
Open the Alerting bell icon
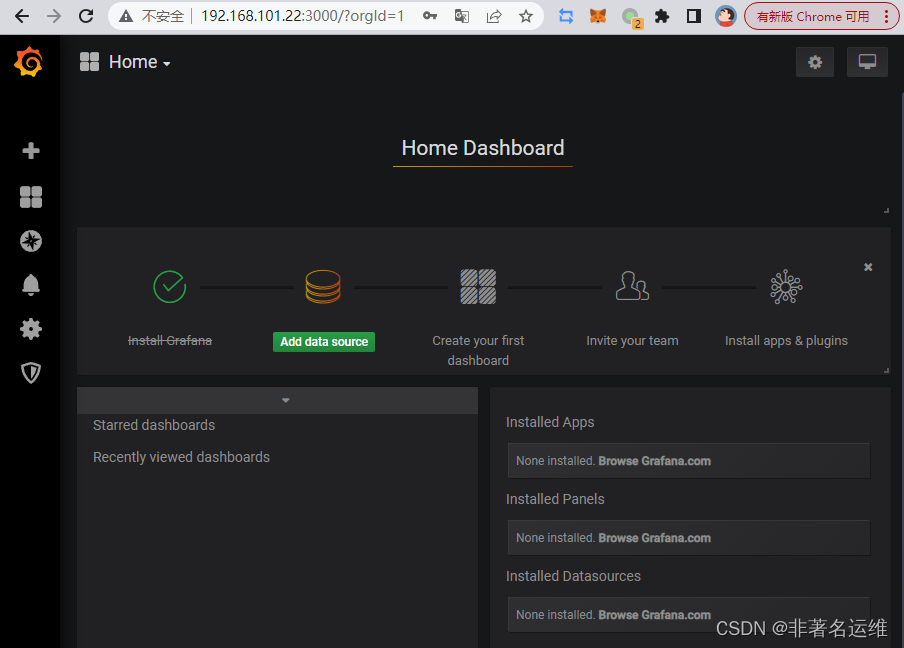(31, 285)
